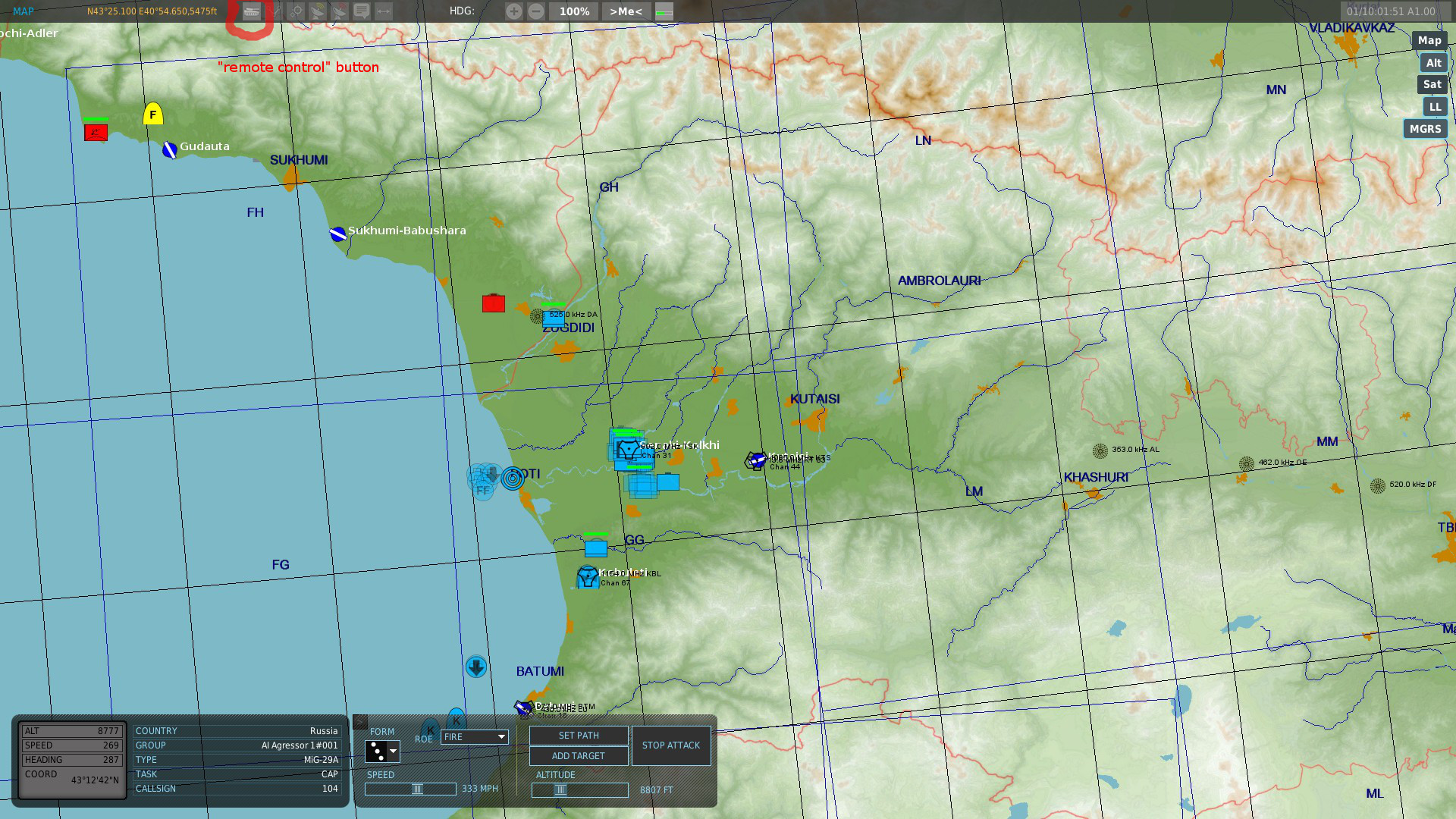This screenshot has width=1456, height=819.
Task: Click the SPEED 269 readout
Action: pyautogui.click(x=72, y=745)
